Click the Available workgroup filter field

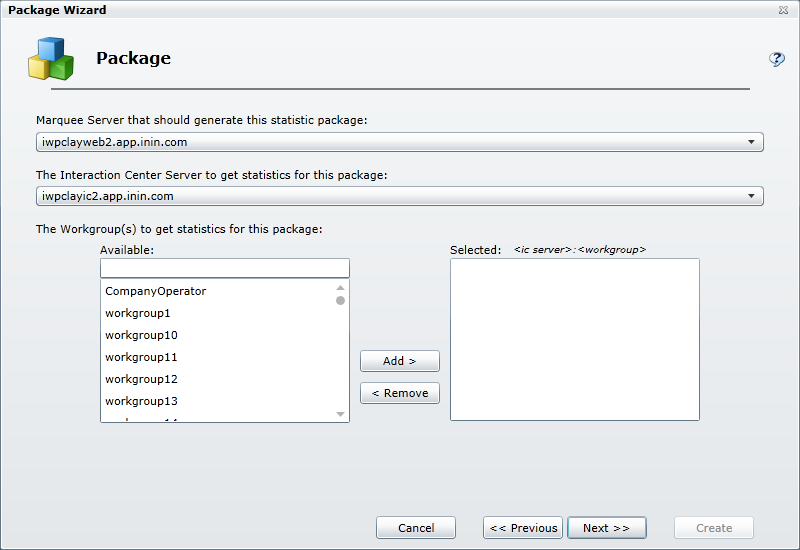coord(225,268)
